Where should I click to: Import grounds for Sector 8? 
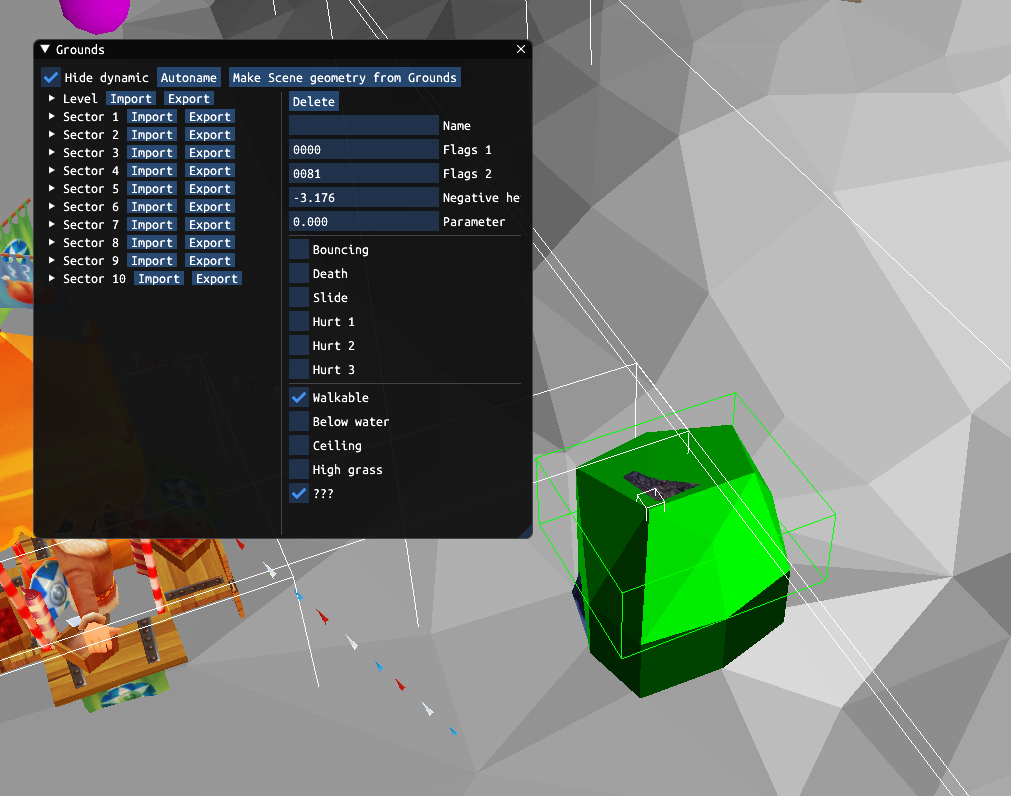click(x=152, y=243)
